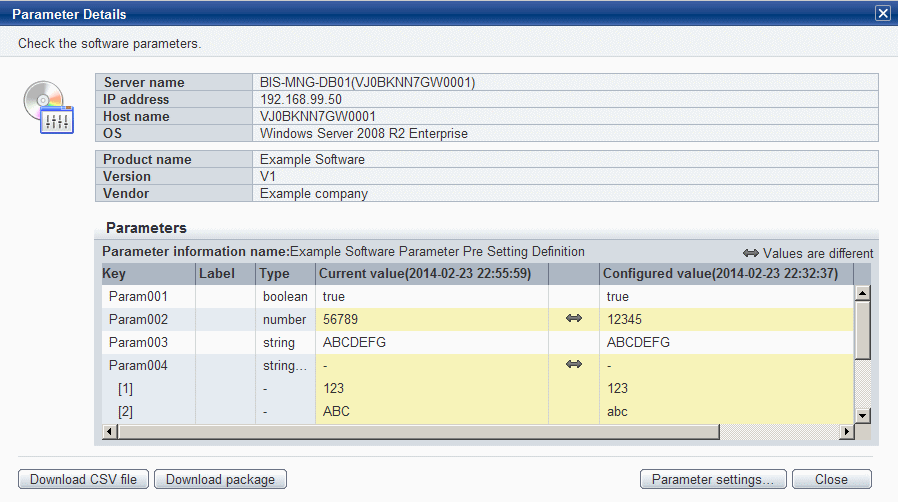Click the Parameter information name text
This screenshot has width=898, height=502.
[x=343, y=251]
